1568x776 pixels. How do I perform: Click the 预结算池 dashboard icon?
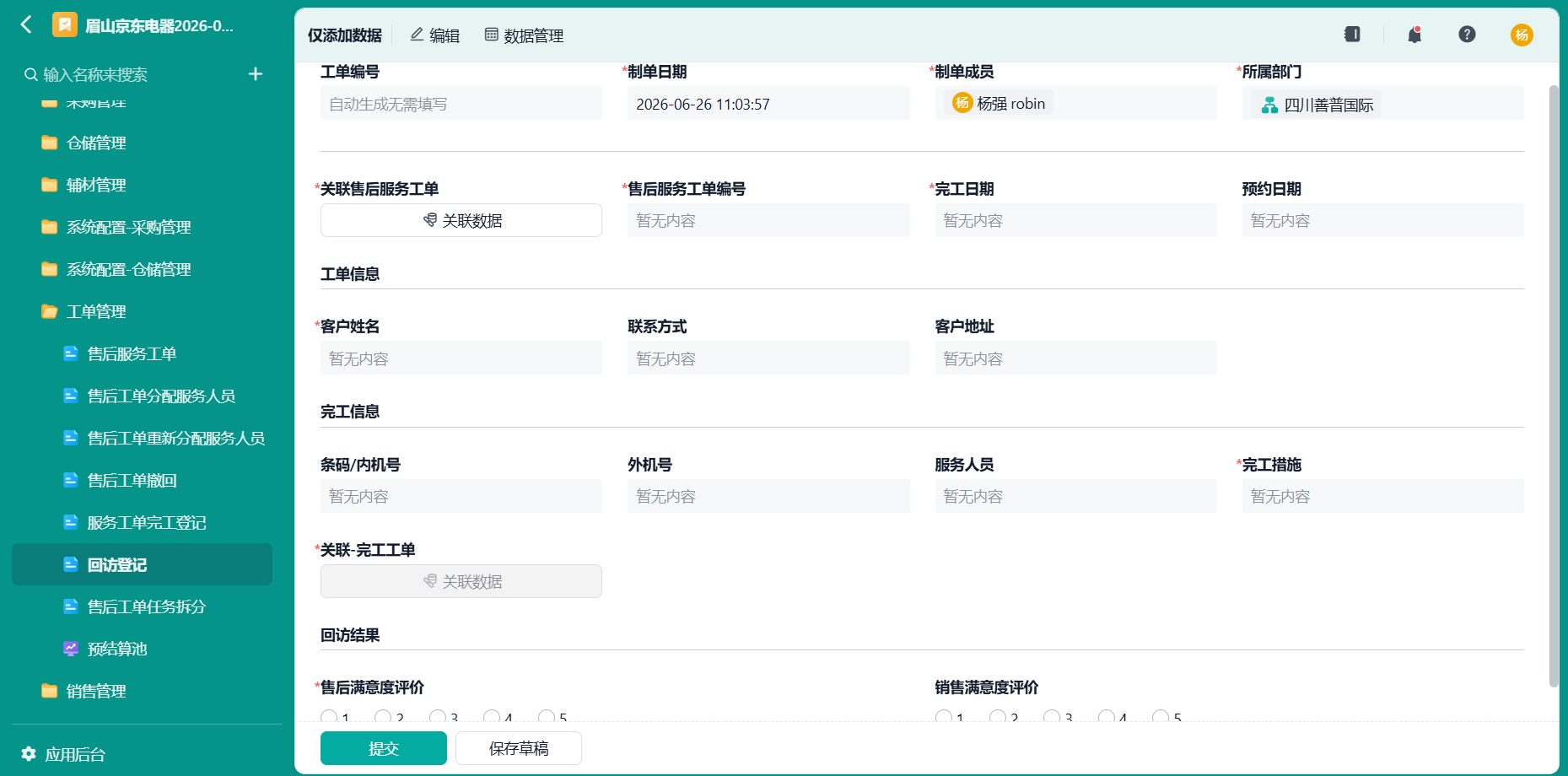click(x=71, y=649)
